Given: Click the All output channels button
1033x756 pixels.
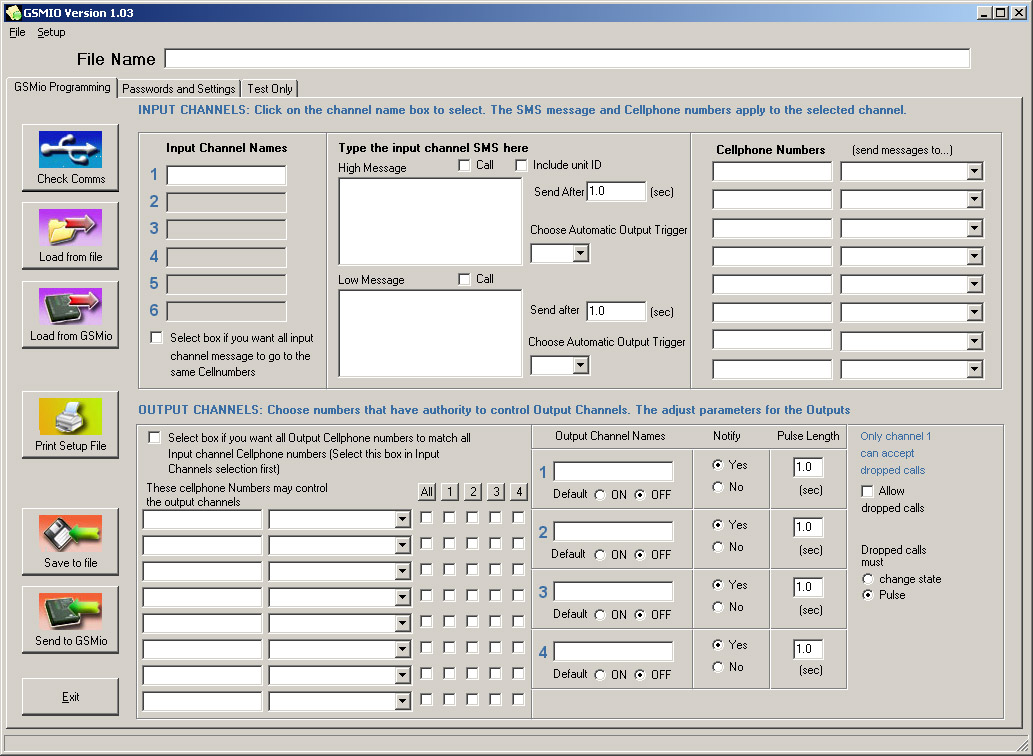Looking at the screenshot, I should (427, 491).
